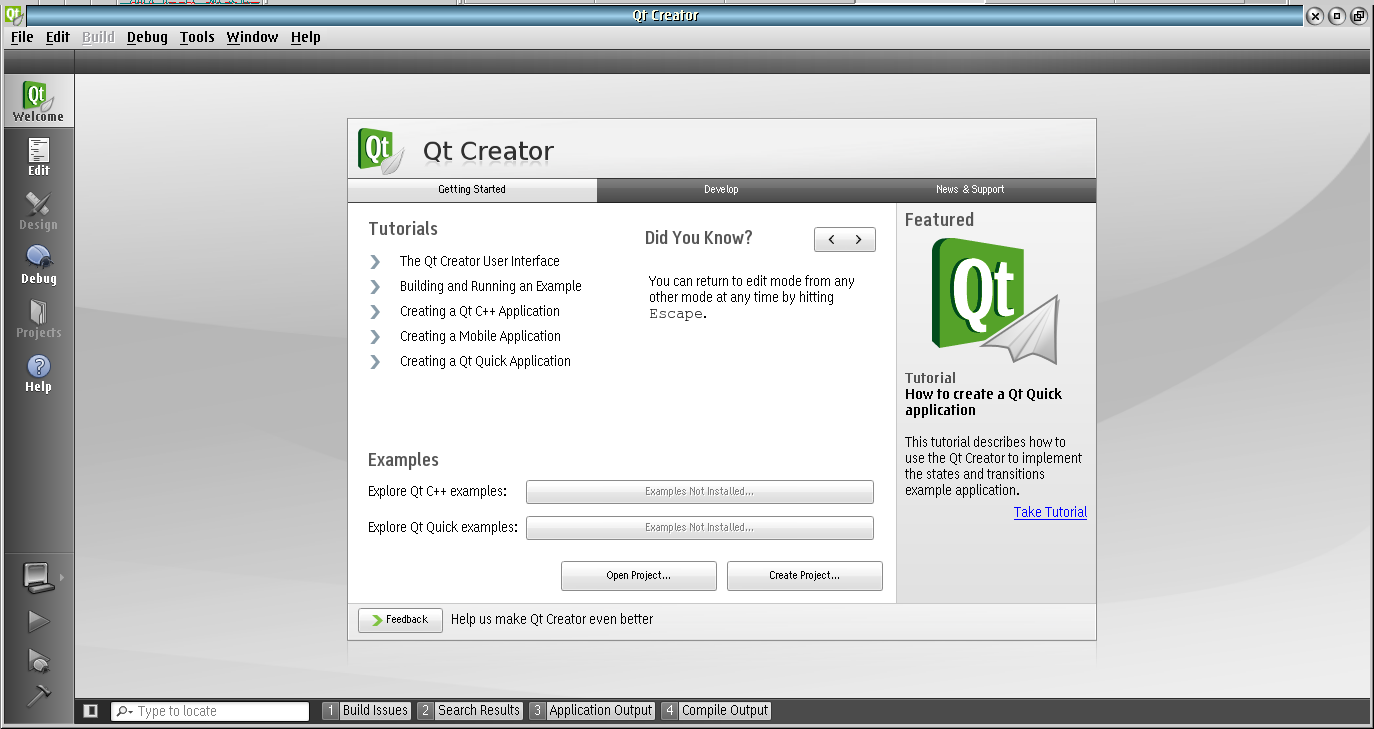Open Creating a Qt Quick Application tutorial
The image size is (1374, 729).
click(x=485, y=361)
